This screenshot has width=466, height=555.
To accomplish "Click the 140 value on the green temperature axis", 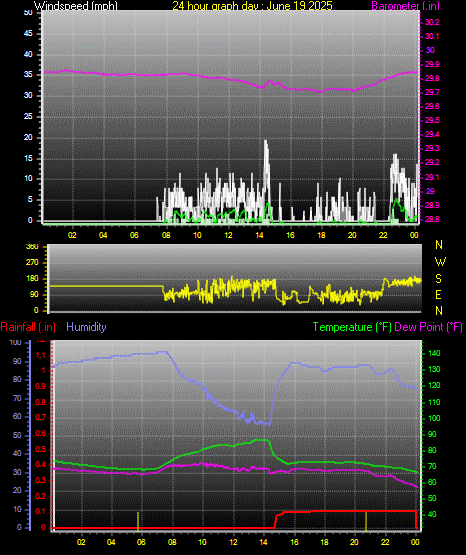I will pos(434,353).
